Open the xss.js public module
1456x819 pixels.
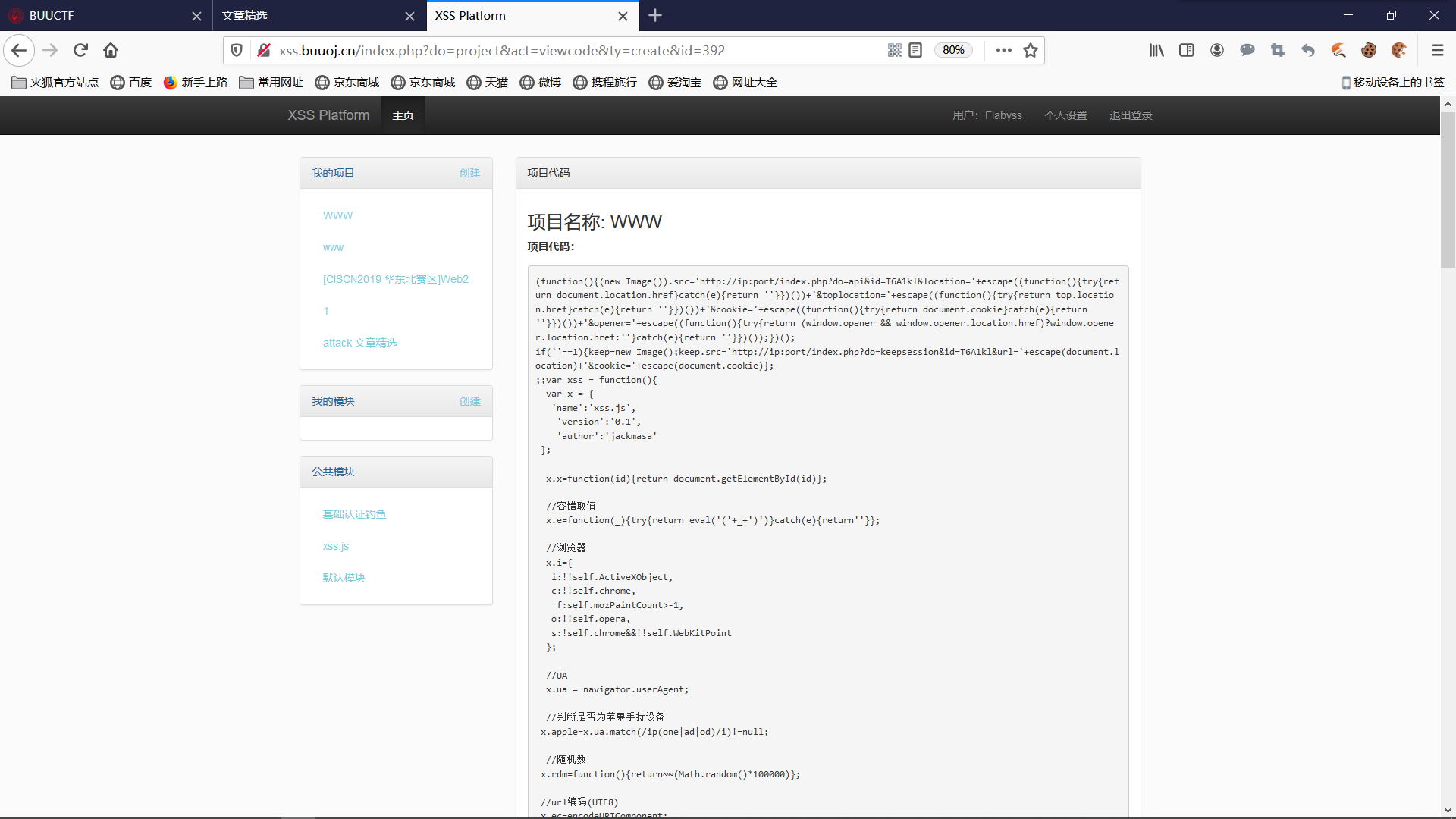pos(335,546)
